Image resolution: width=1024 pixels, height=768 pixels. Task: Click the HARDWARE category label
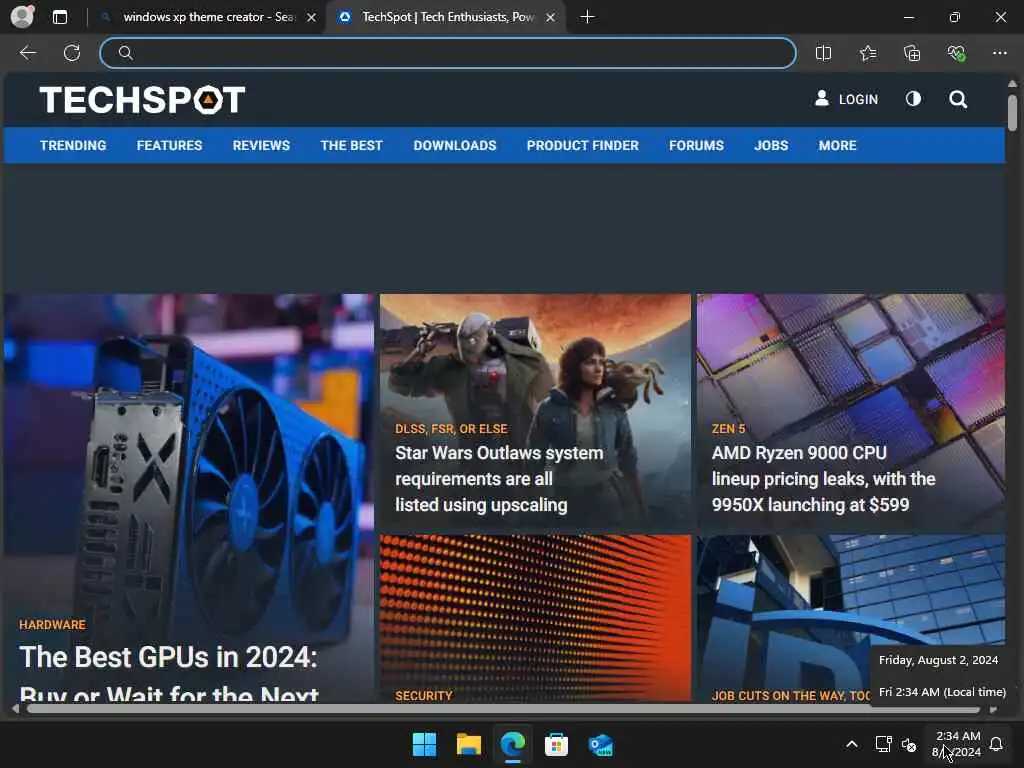(52, 625)
